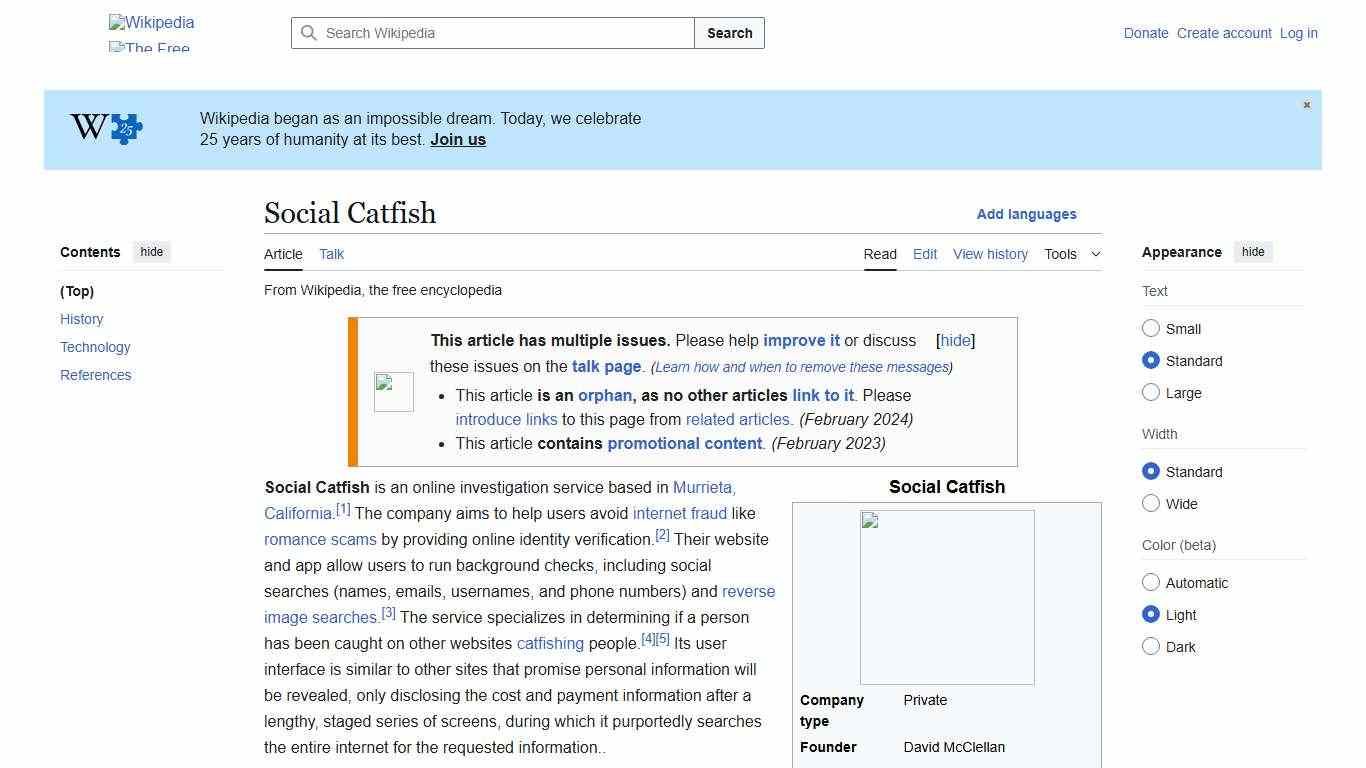Open the View history tab
The height and width of the screenshot is (768, 1366).
990,254
